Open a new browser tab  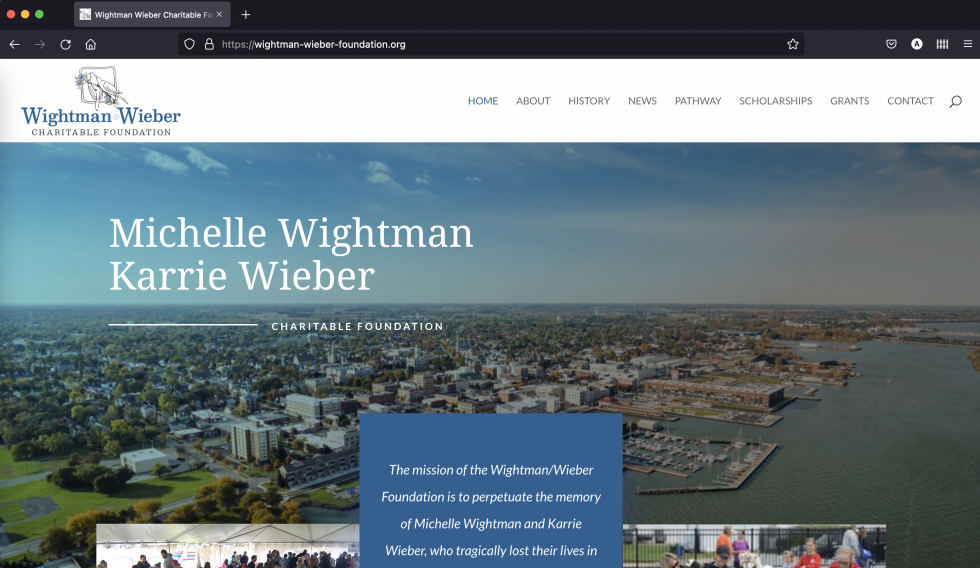coord(246,14)
